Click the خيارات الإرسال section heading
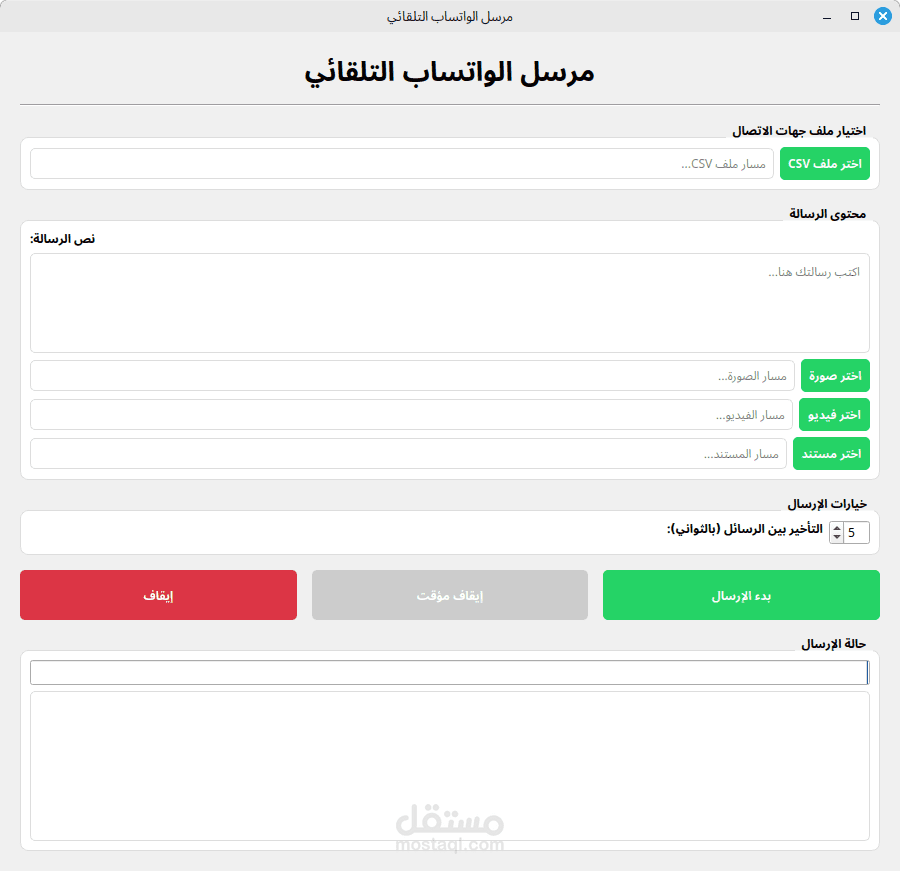 pos(827,504)
